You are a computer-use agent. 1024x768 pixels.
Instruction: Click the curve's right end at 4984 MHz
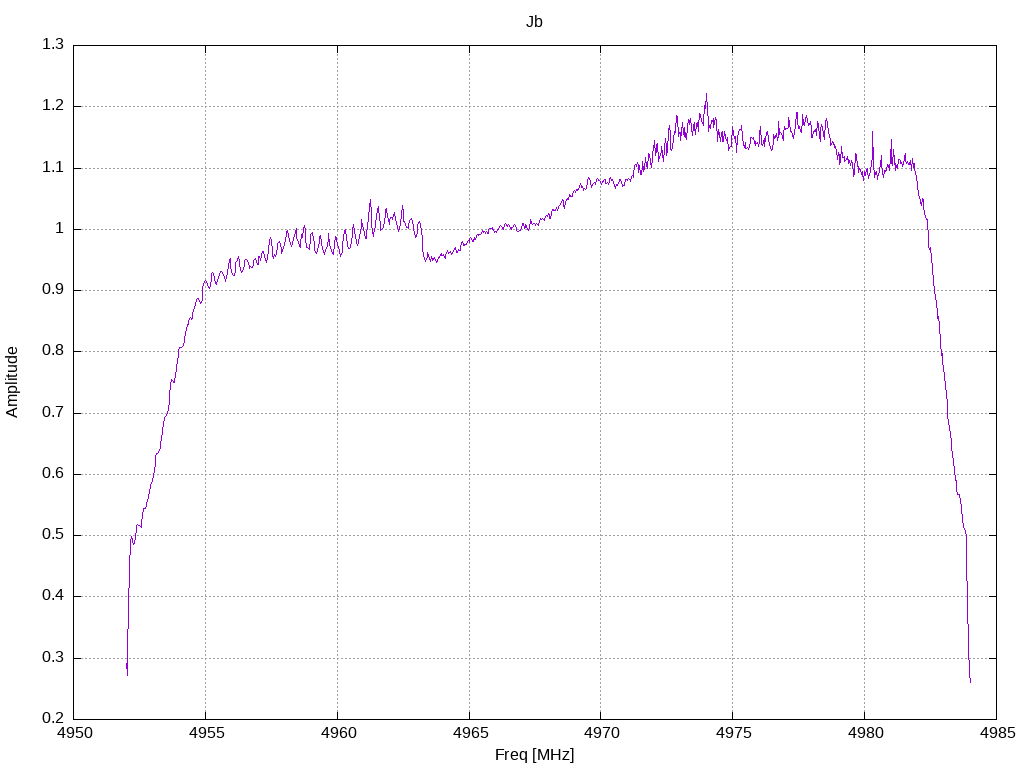pos(970,681)
